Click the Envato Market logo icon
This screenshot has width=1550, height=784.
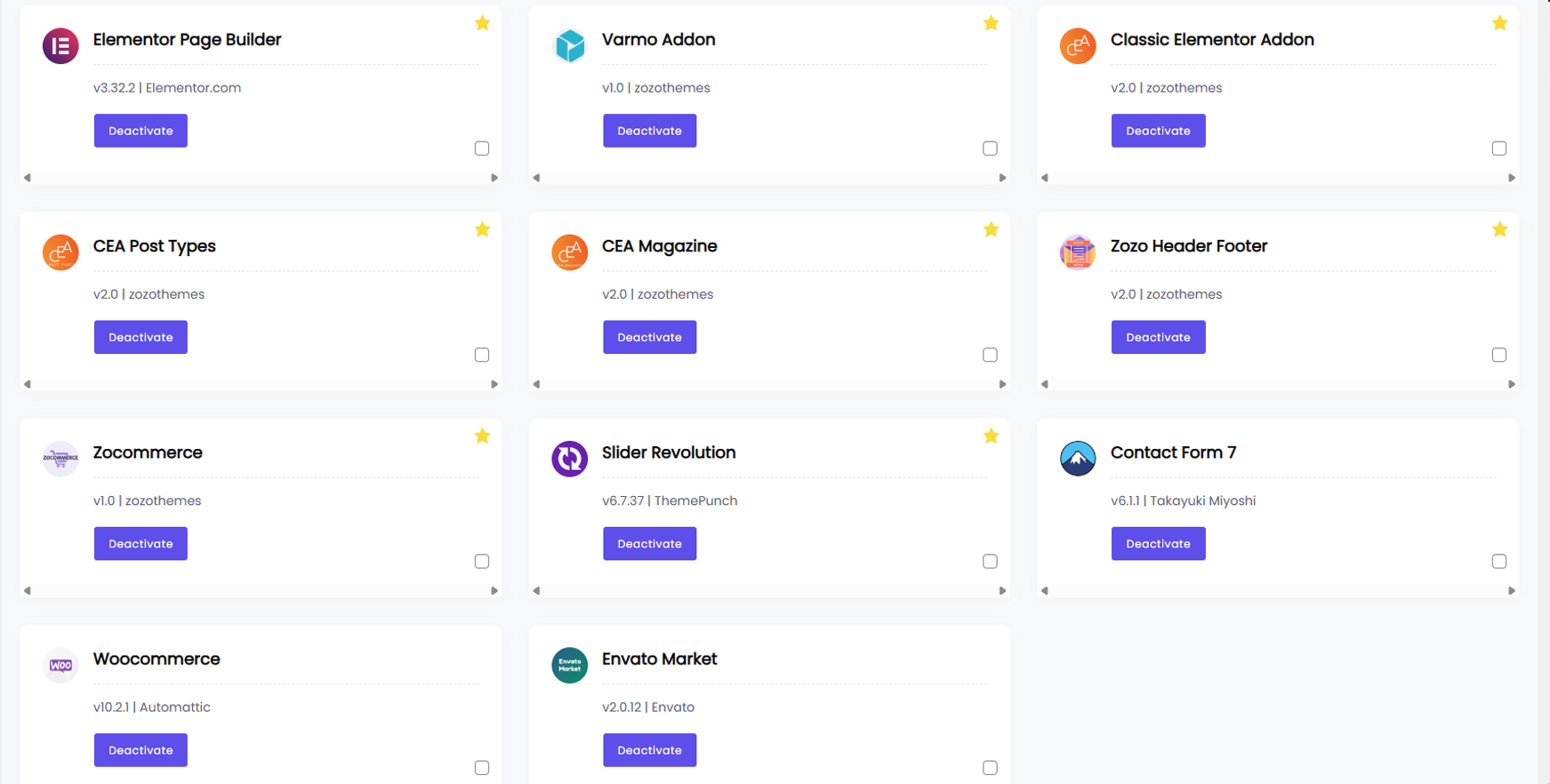point(569,665)
